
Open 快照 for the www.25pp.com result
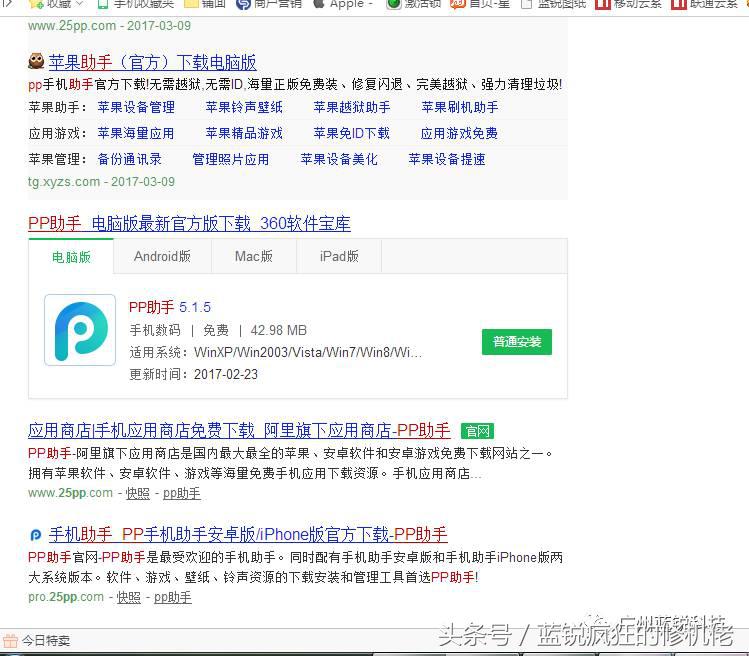pos(138,494)
